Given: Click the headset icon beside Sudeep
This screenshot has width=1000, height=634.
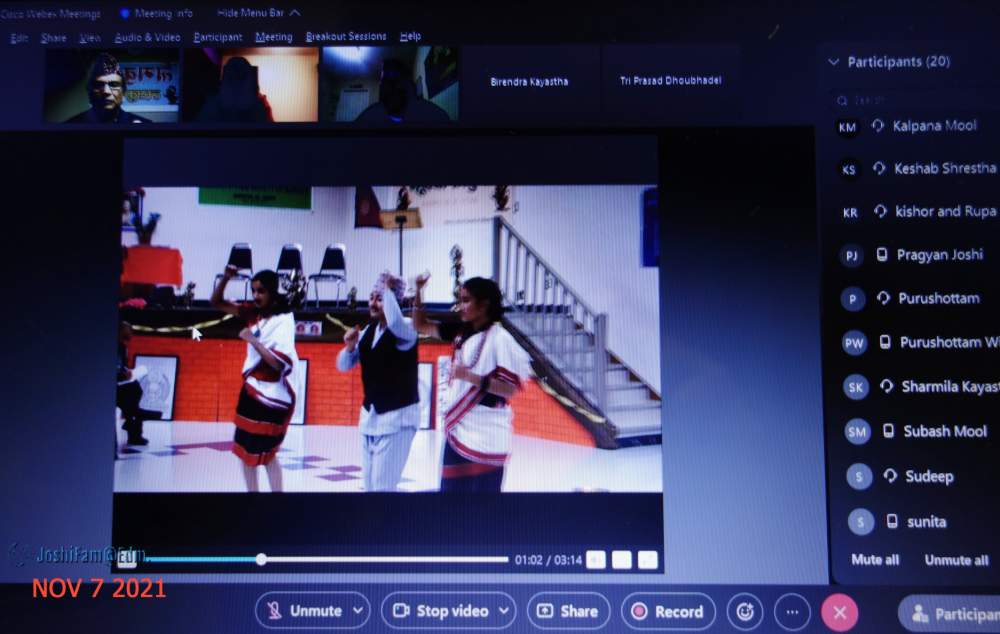Looking at the screenshot, I should pyautogui.click(x=890, y=475).
